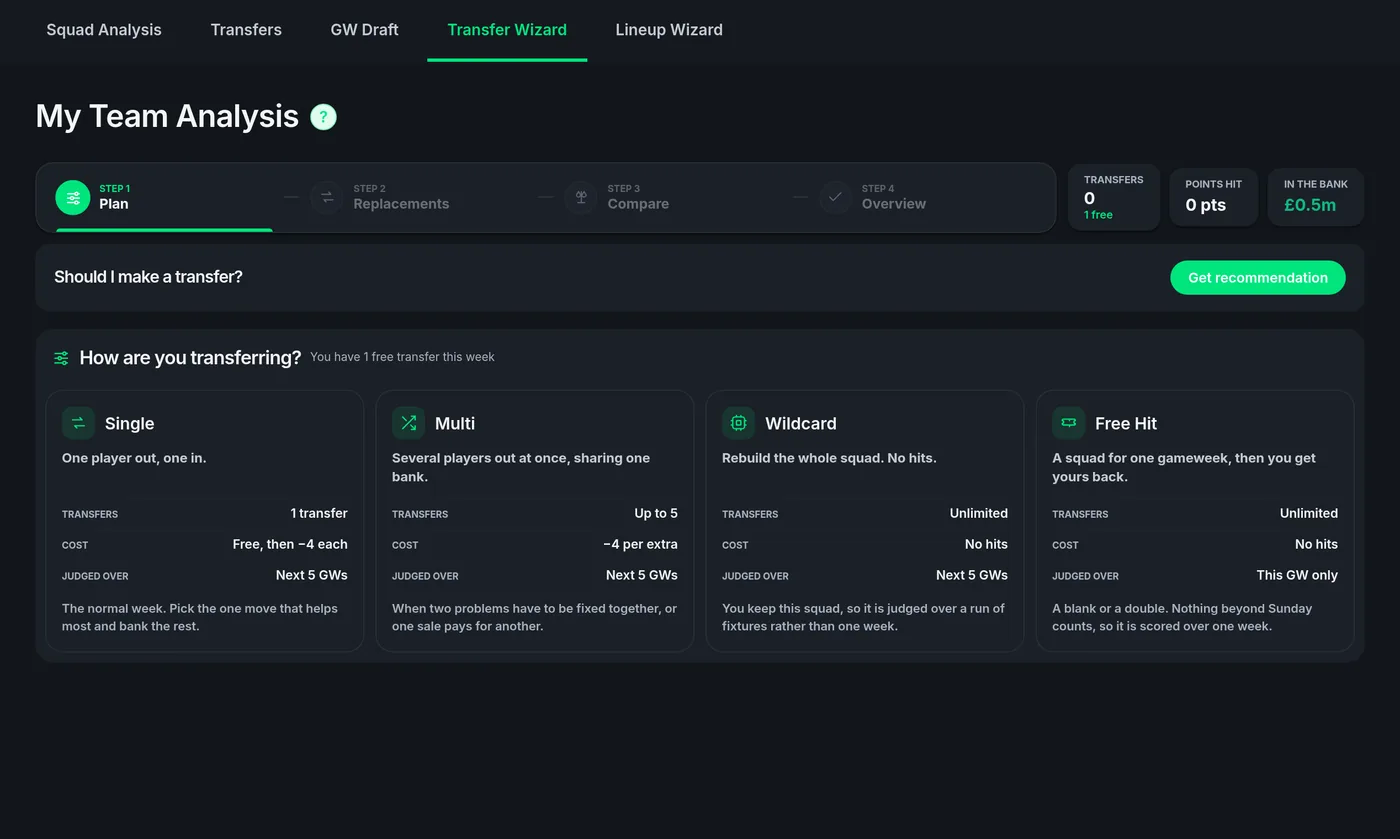This screenshot has width=1400, height=839.
Task: Click the My Team Analysis heading
Action: tap(167, 116)
